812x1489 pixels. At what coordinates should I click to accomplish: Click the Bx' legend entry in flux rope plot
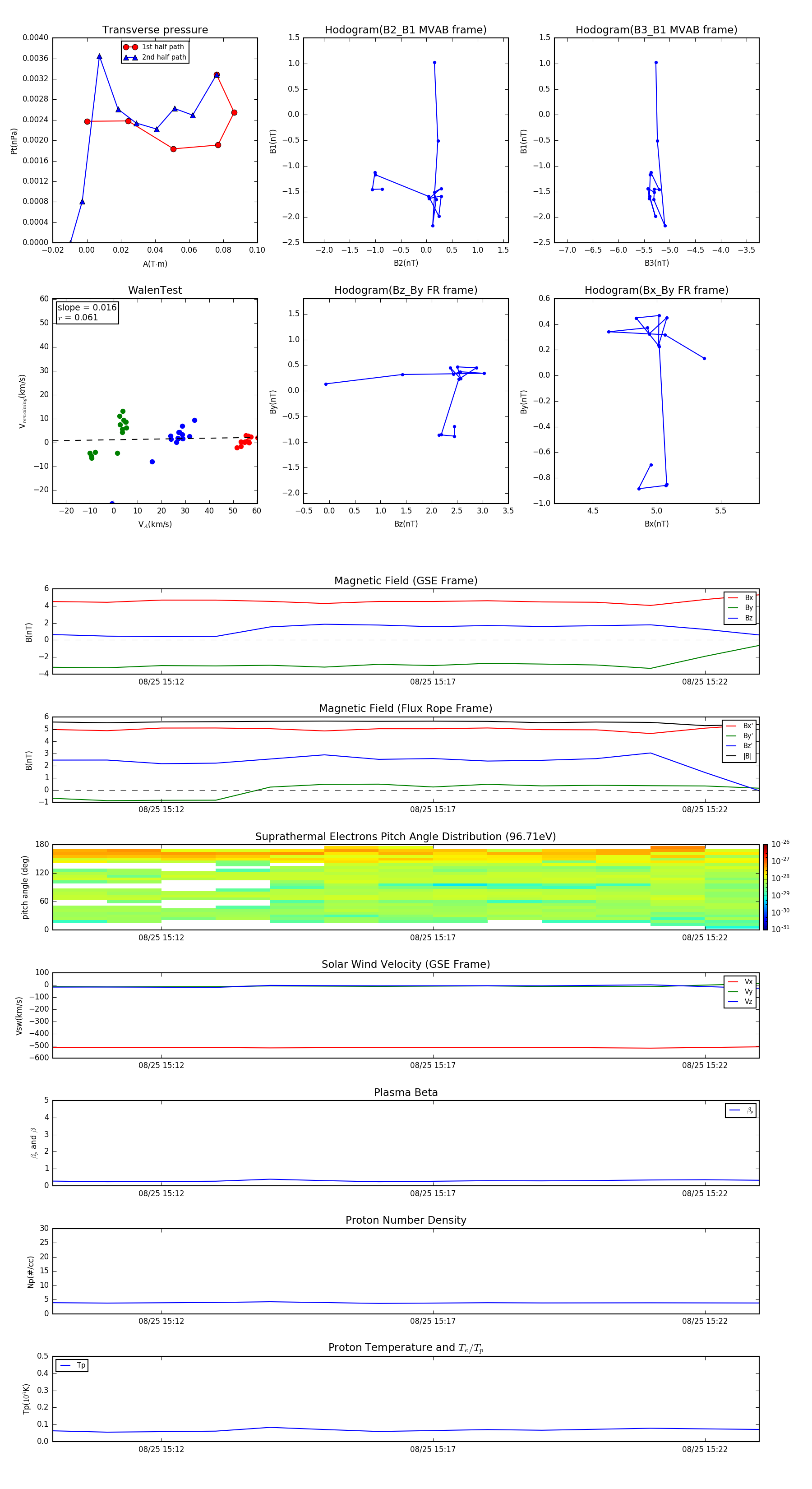[x=739, y=726]
